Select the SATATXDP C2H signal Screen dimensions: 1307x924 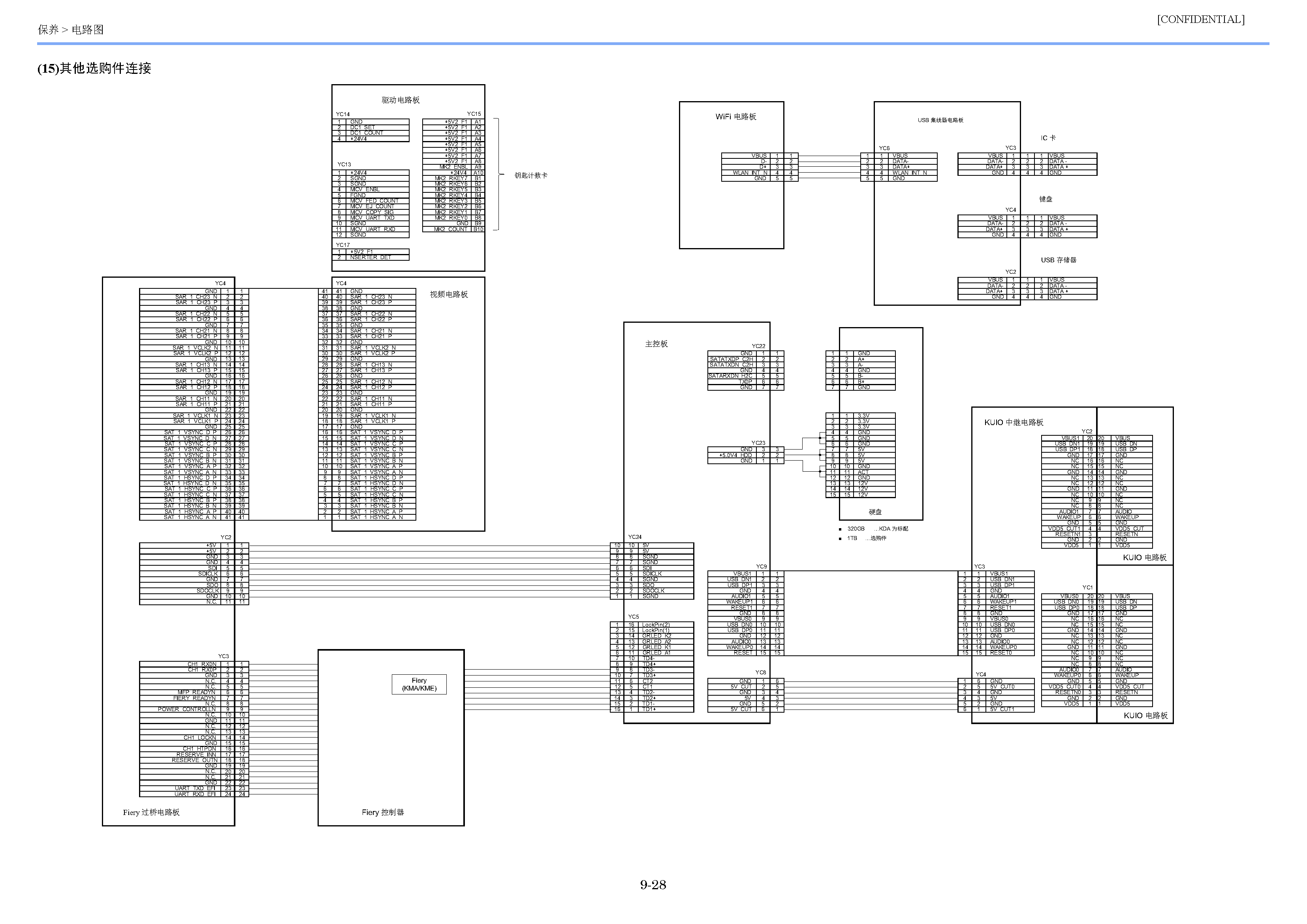(x=732, y=359)
